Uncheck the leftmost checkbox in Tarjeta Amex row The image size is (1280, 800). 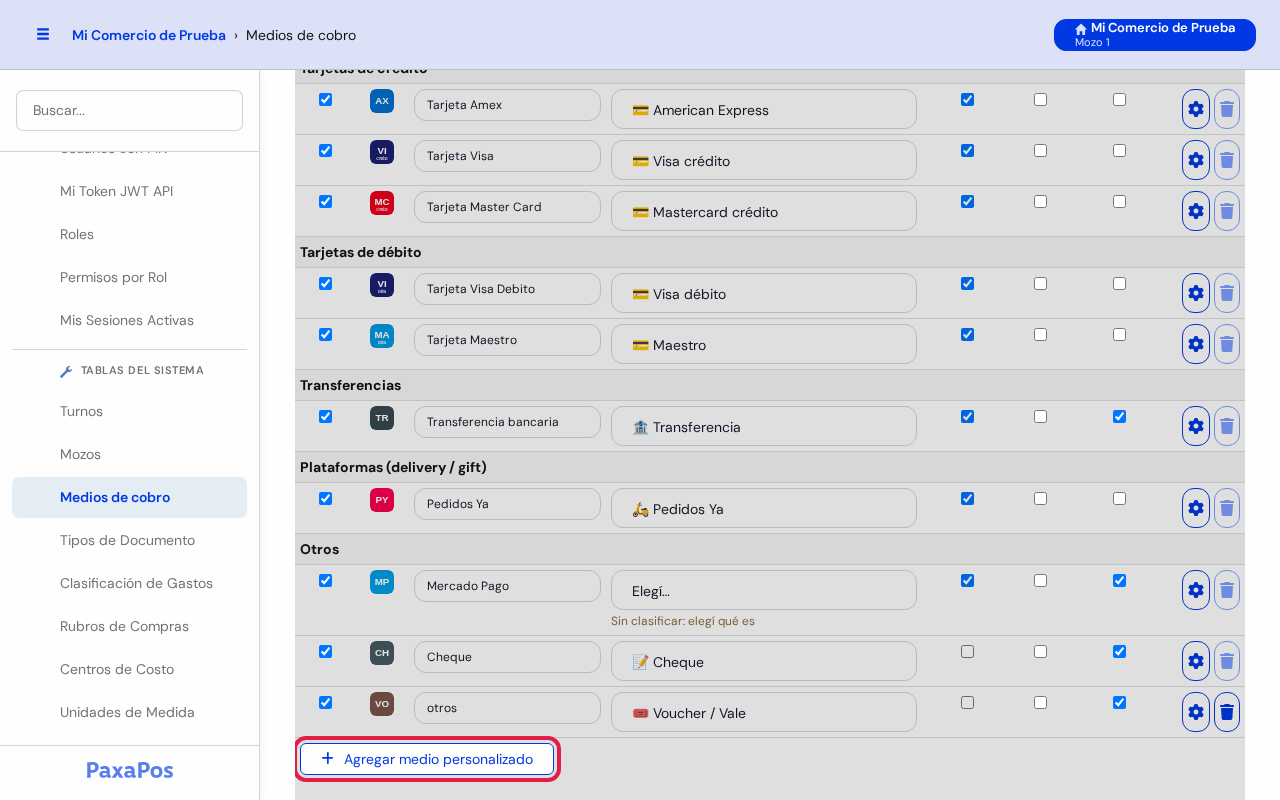[x=325, y=100]
